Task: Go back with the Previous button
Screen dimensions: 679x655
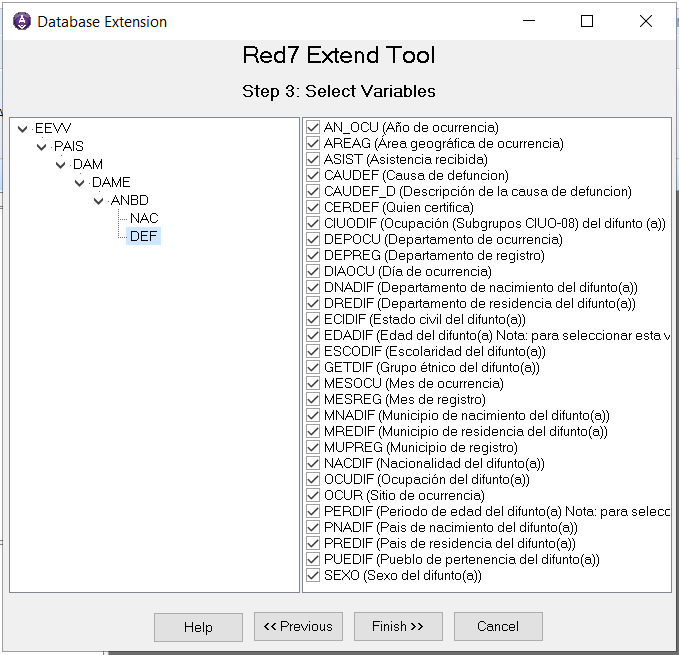Action: (x=298, y=627)
